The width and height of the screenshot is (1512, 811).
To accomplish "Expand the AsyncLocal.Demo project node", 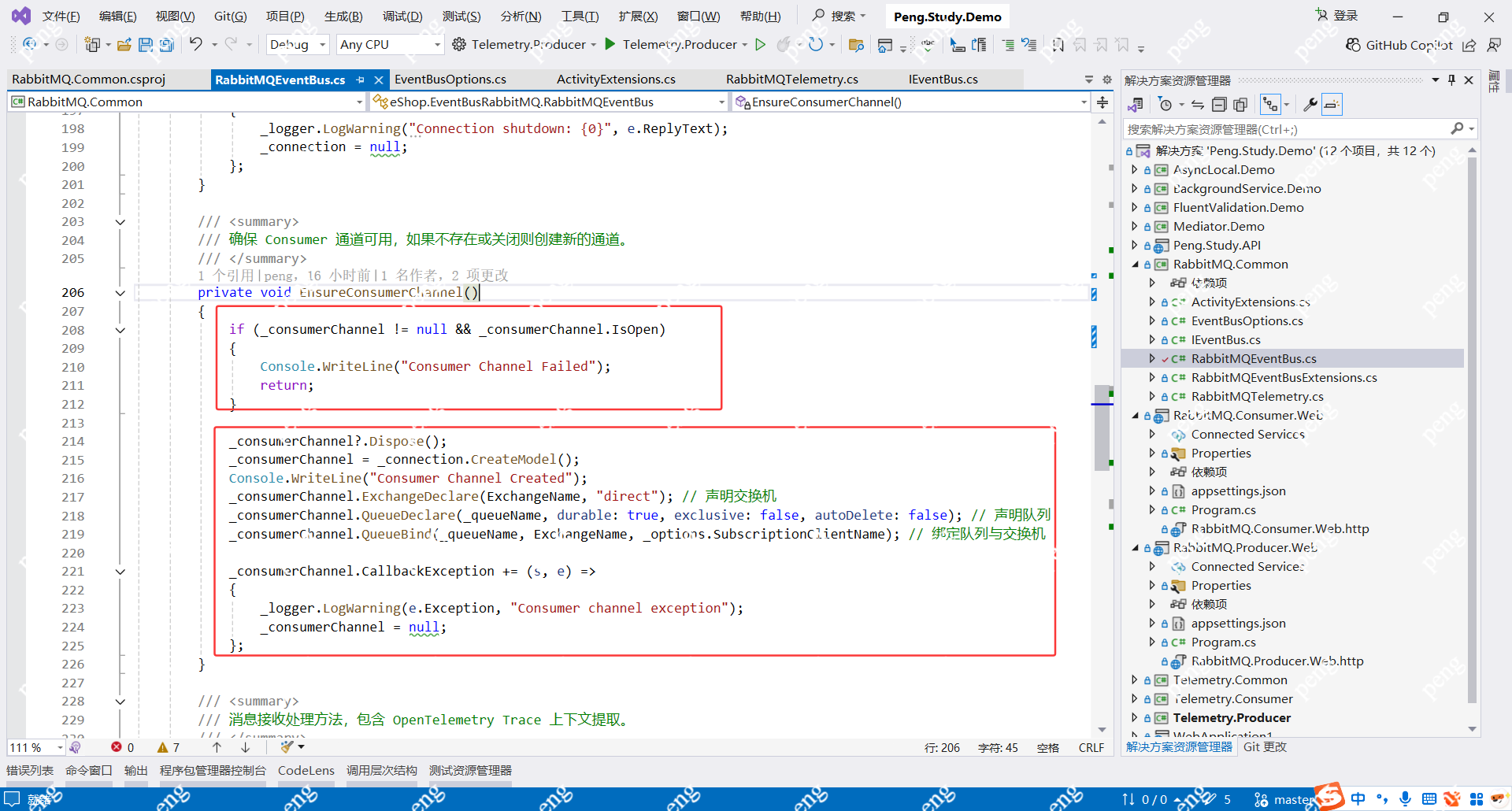I will 1135,170.
